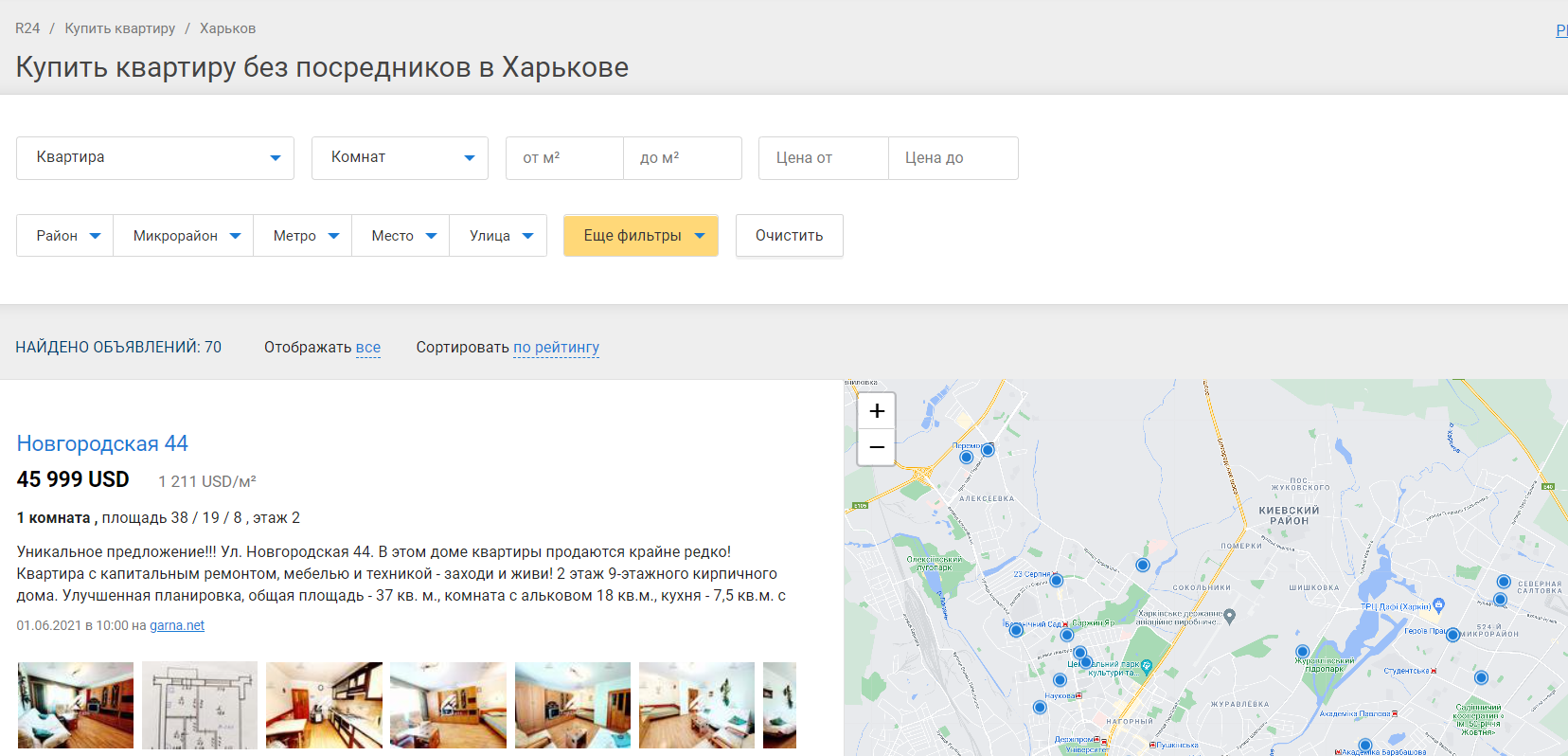Open Купить квартиру breadcrumb link
The image size is (1568, 756).
[x=120, y=28]
